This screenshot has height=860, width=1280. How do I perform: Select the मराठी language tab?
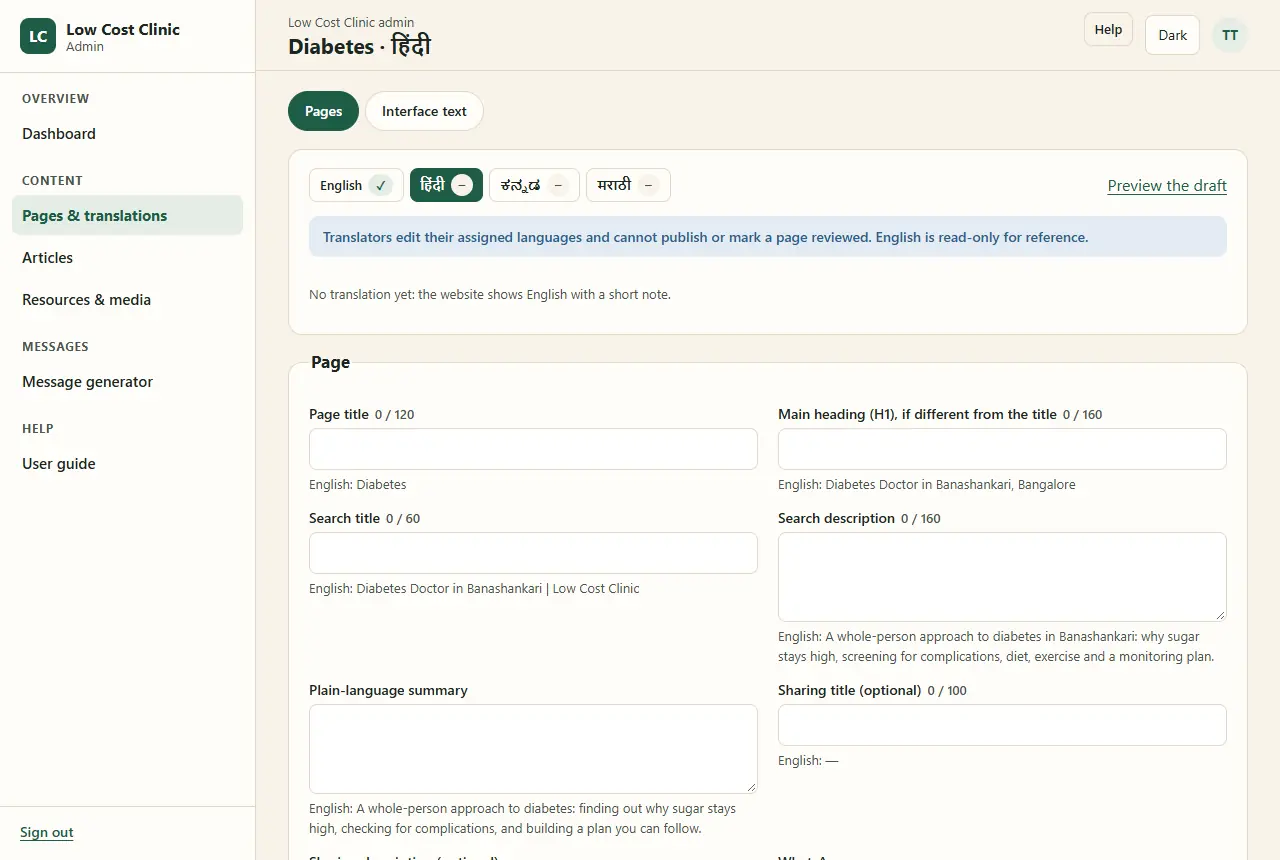[628, 185]
